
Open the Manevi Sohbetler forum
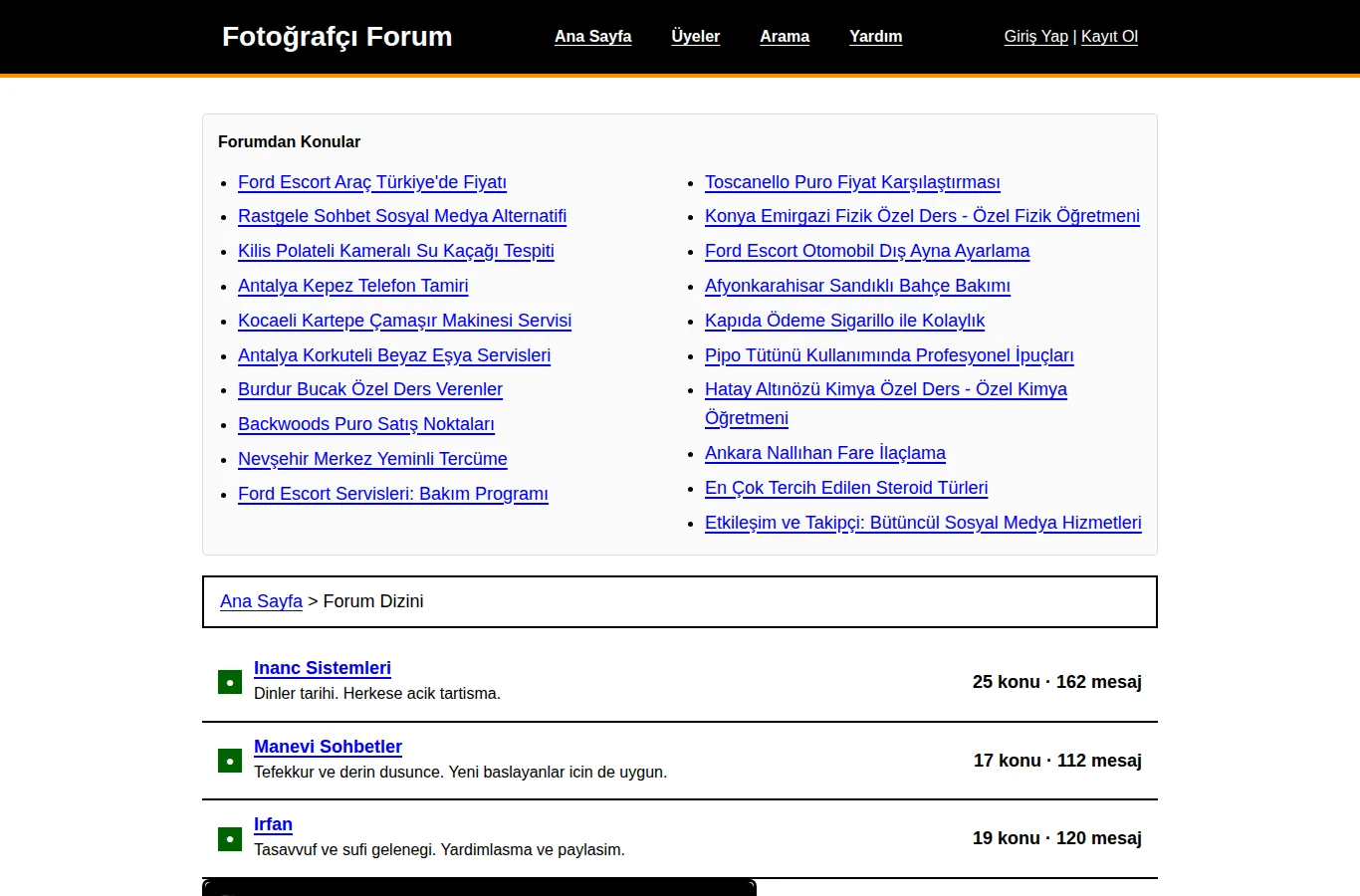(328, 747)
